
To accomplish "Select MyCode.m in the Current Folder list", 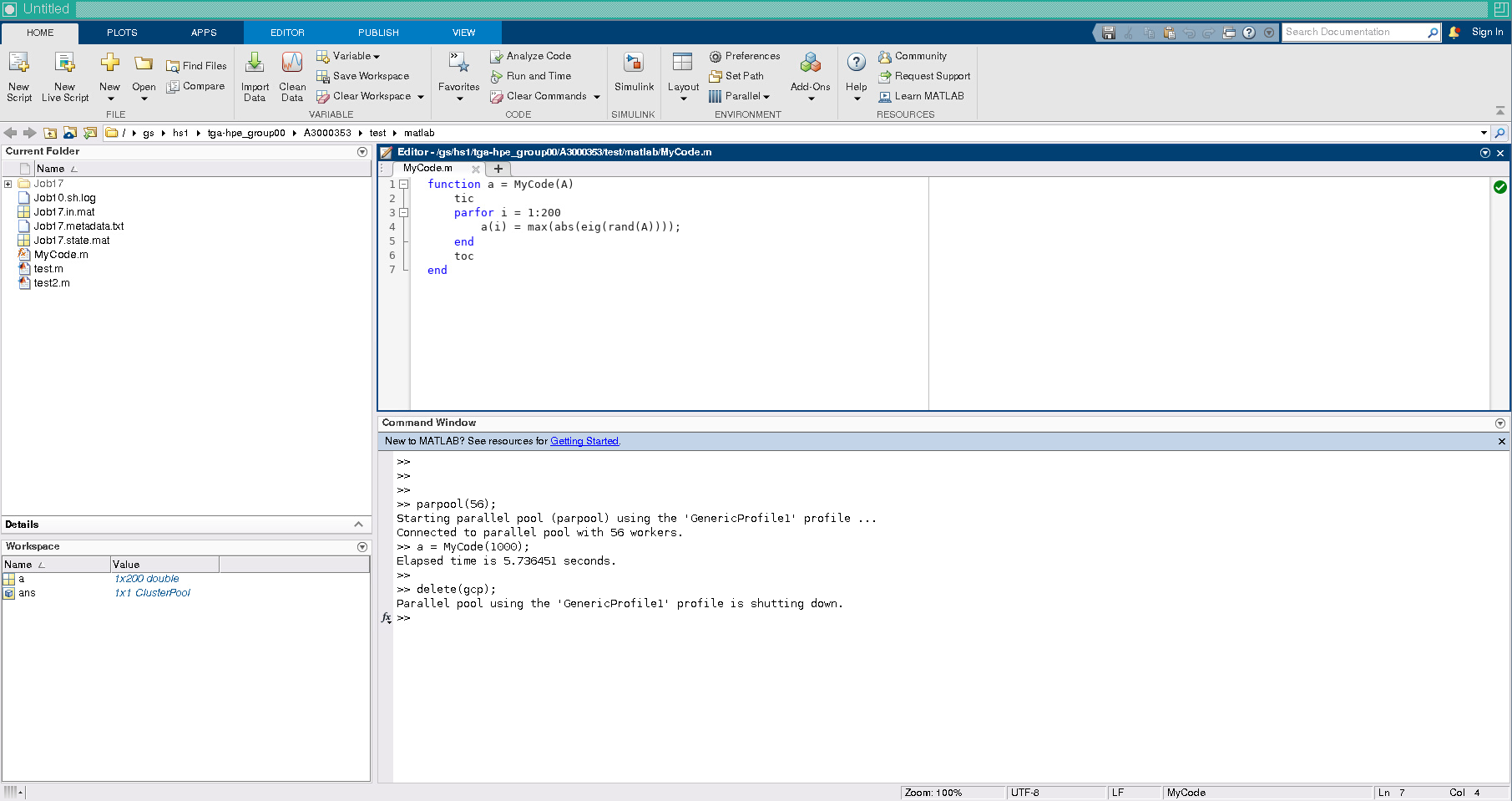I will (60, 255).
